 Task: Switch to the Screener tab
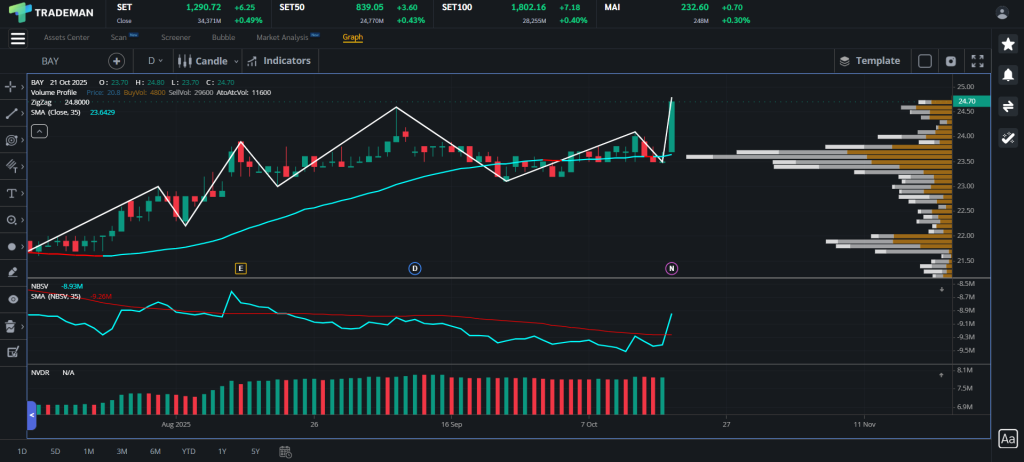(x=175, y=37)
